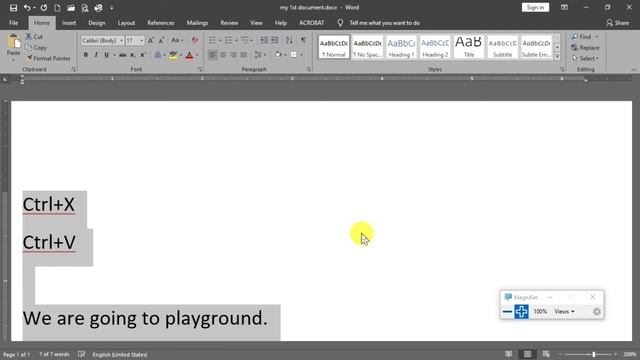
Task: Open the font name dropdown
Action: click(121, 40)
